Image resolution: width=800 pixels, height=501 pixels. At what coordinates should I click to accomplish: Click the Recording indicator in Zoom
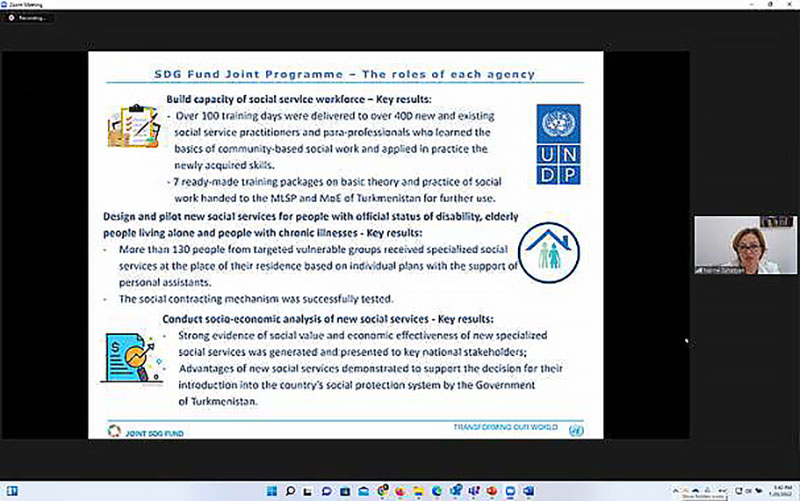[x=30, y=19]
